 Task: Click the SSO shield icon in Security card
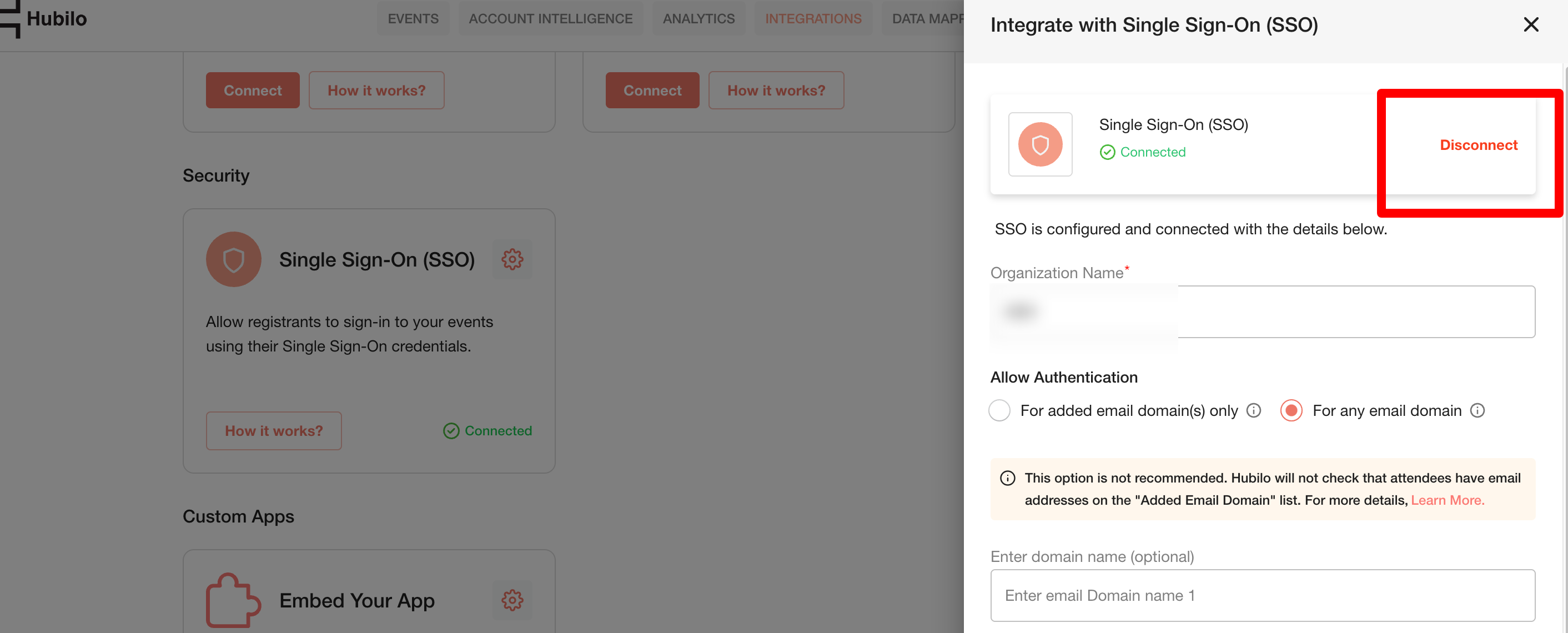[x=233, y=259]
